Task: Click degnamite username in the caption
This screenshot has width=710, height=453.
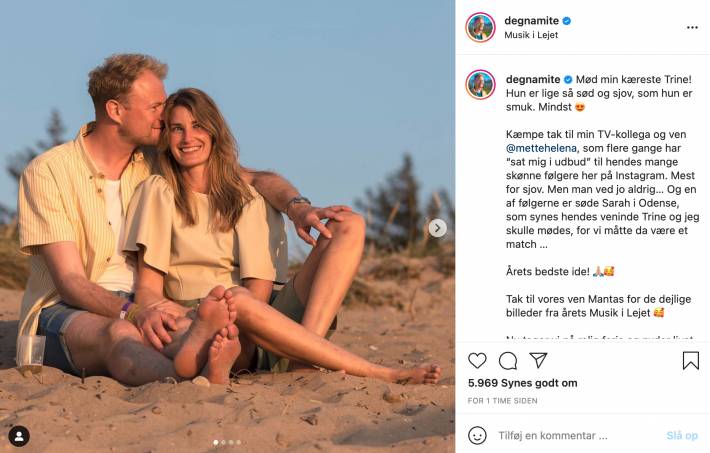Action: pos(532,79)
